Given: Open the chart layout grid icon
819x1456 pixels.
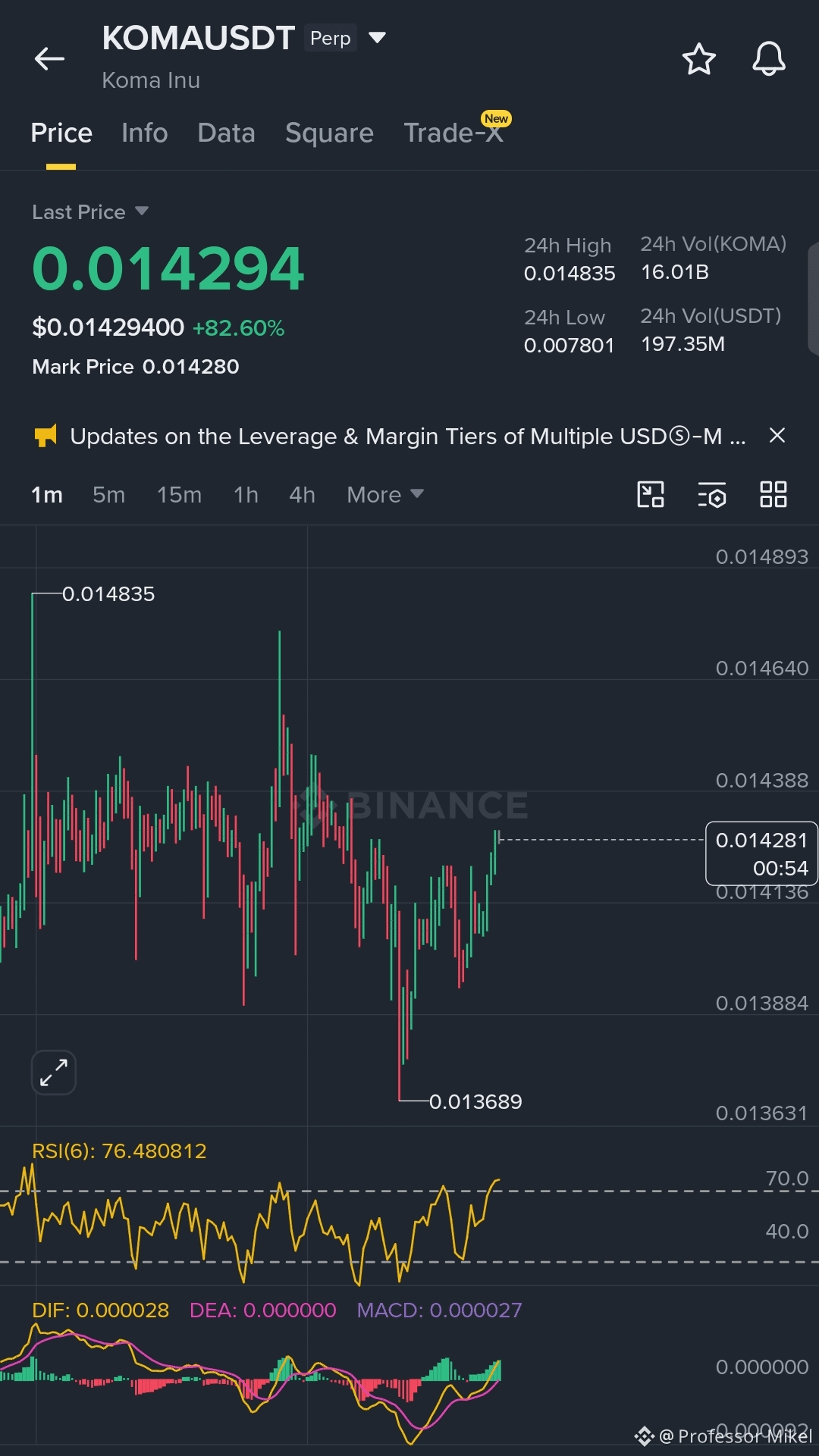Looking at the screenshot, I should (773, 494).
